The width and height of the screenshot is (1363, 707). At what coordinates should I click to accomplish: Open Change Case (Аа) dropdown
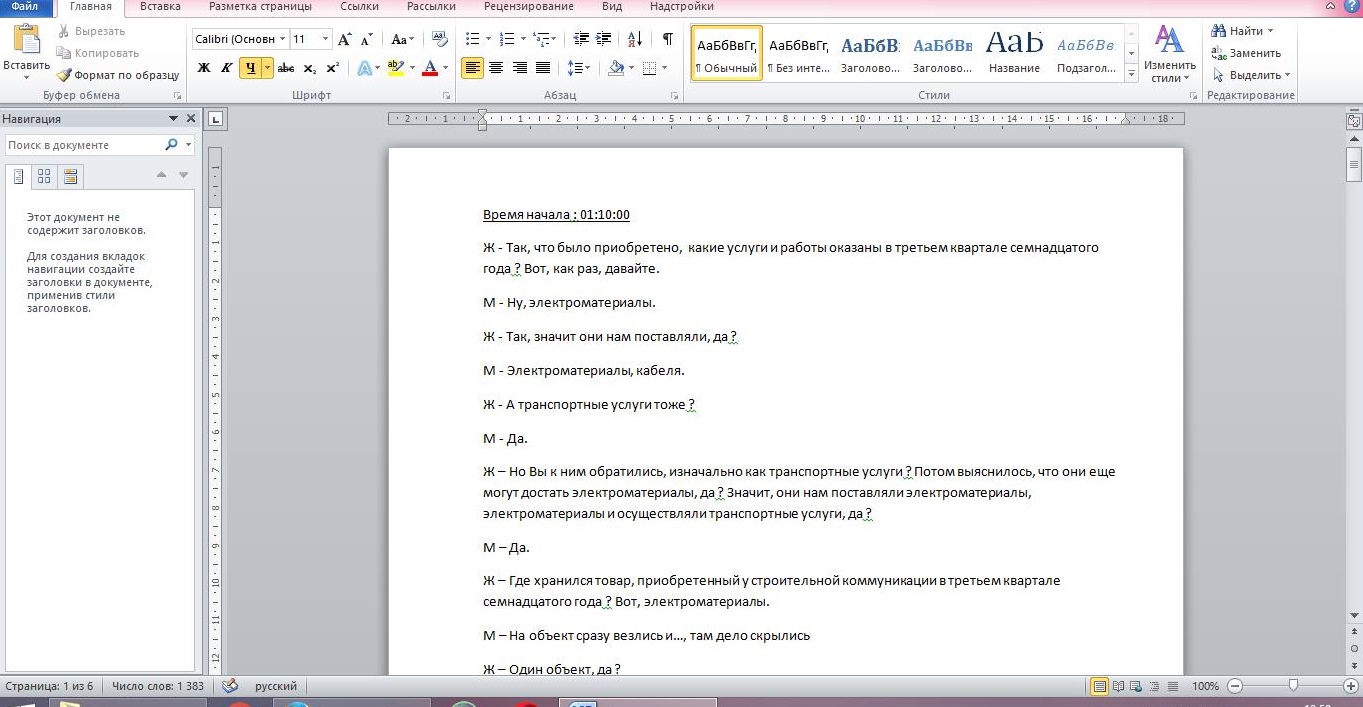402,40
